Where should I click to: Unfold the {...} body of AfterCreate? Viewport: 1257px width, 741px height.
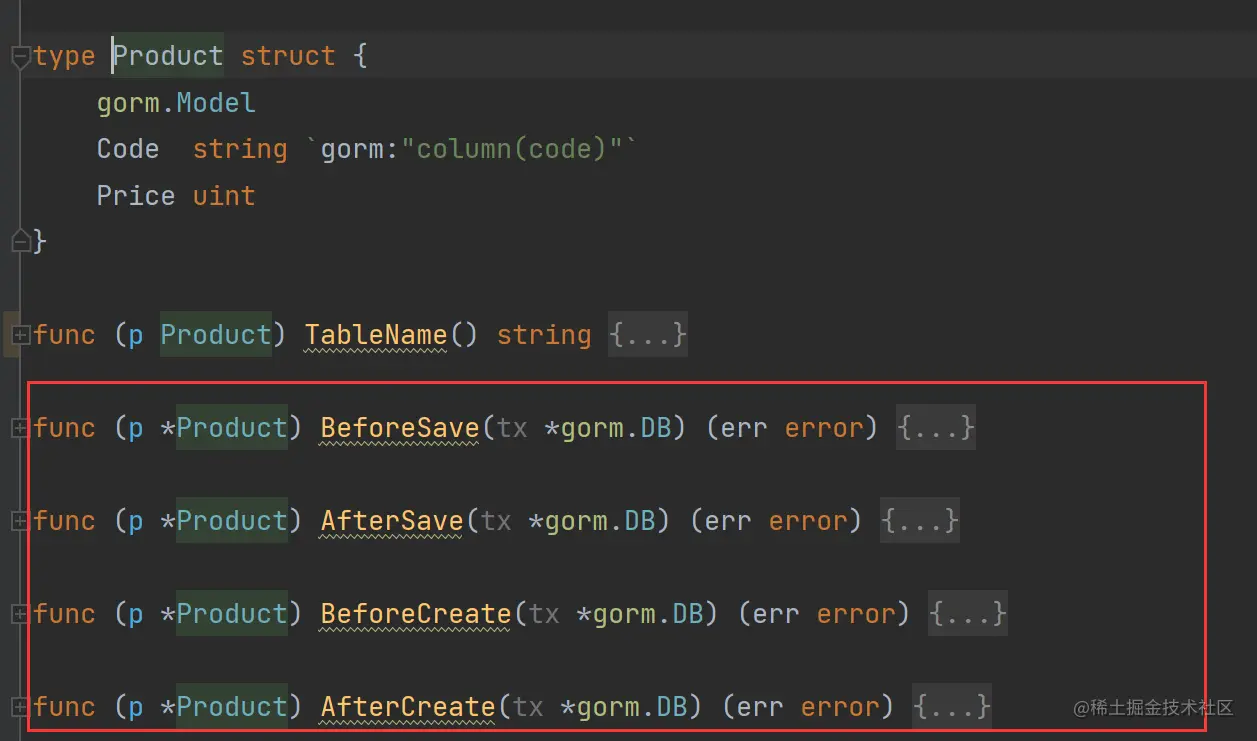point(951,707)
